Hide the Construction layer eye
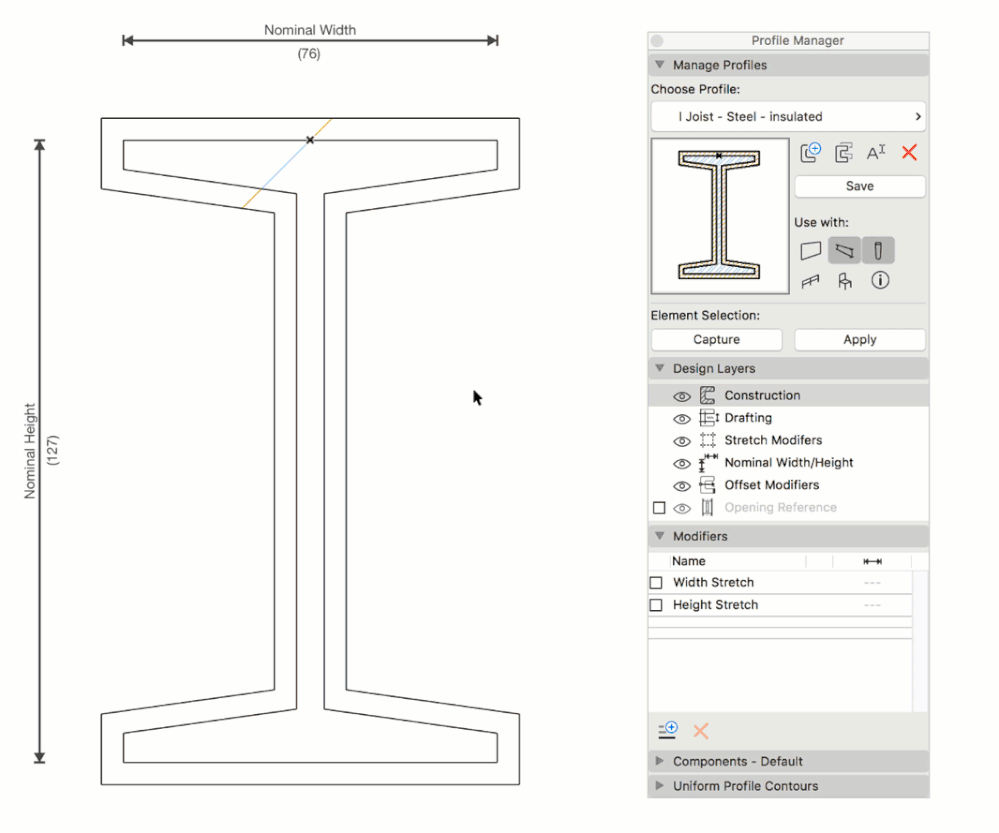 682,396
